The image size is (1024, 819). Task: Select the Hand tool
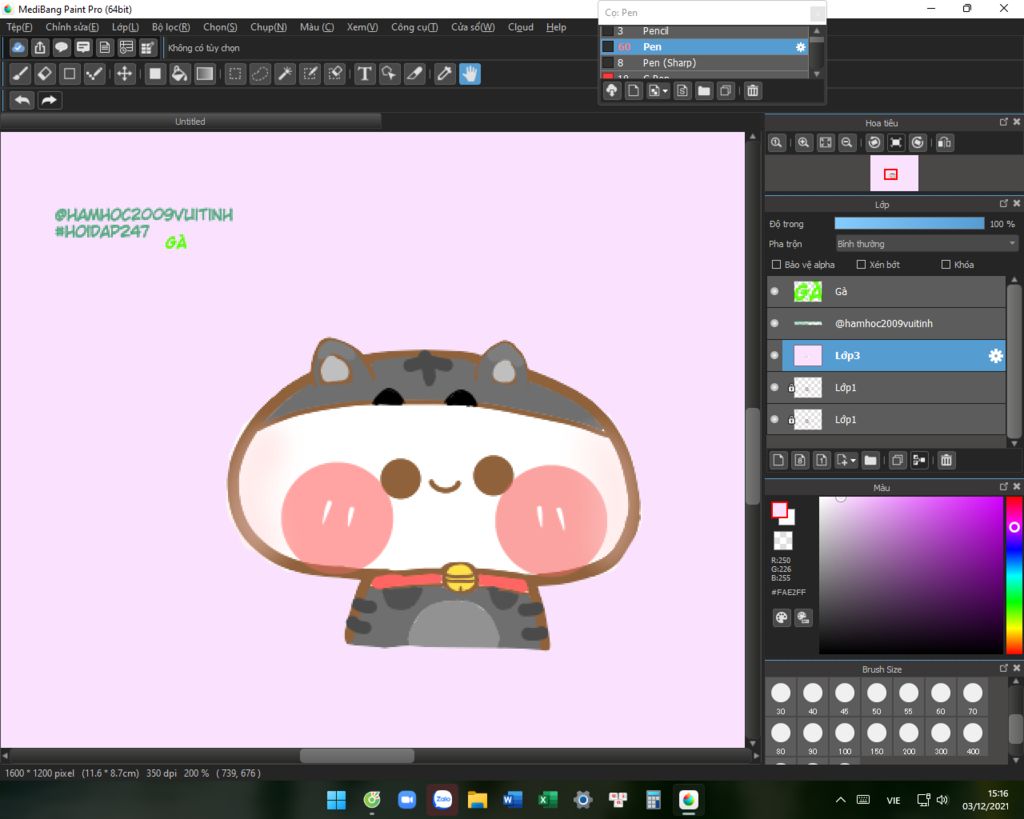coord(470,74)
